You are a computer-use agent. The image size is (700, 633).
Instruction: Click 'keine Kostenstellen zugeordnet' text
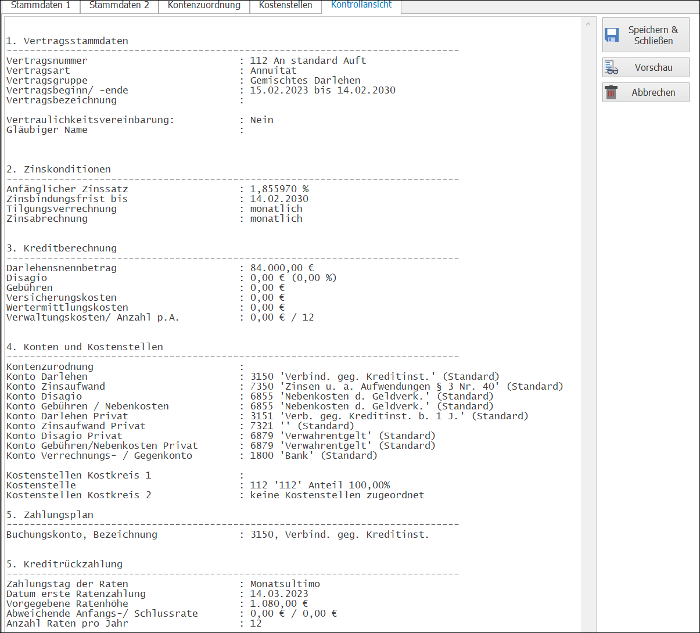coord(337,495)
